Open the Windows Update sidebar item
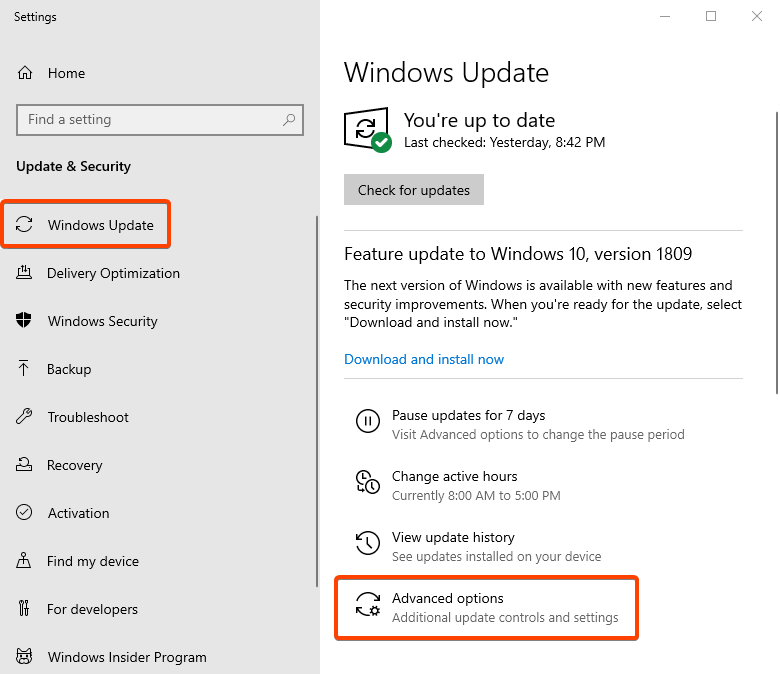Viewport: 780px width, 674px height. point(100,225)
